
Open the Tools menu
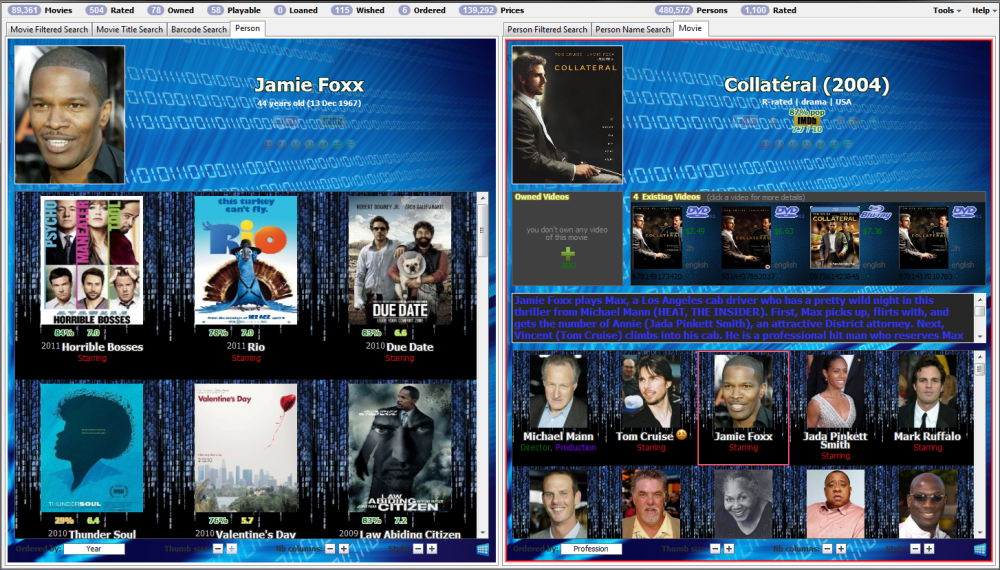pyautogui.click(x=946, y=10)
